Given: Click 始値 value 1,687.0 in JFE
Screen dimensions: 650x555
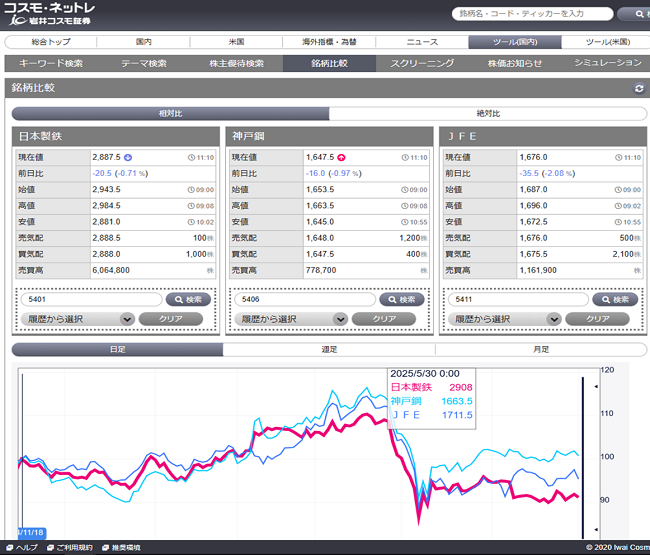Looking at the screenshot, I should (534, 189).
